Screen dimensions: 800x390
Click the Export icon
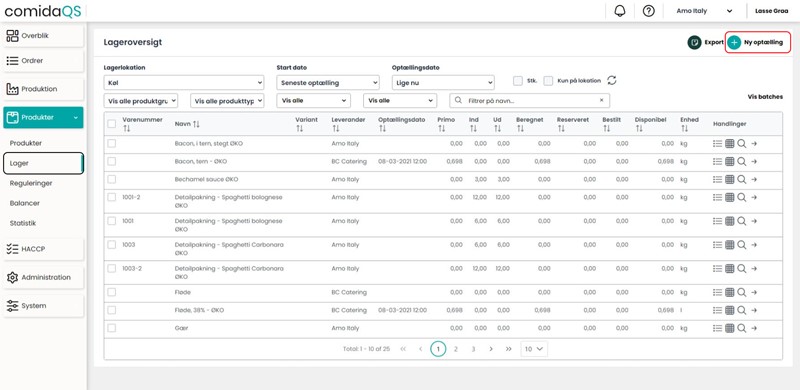pos(694,42)
